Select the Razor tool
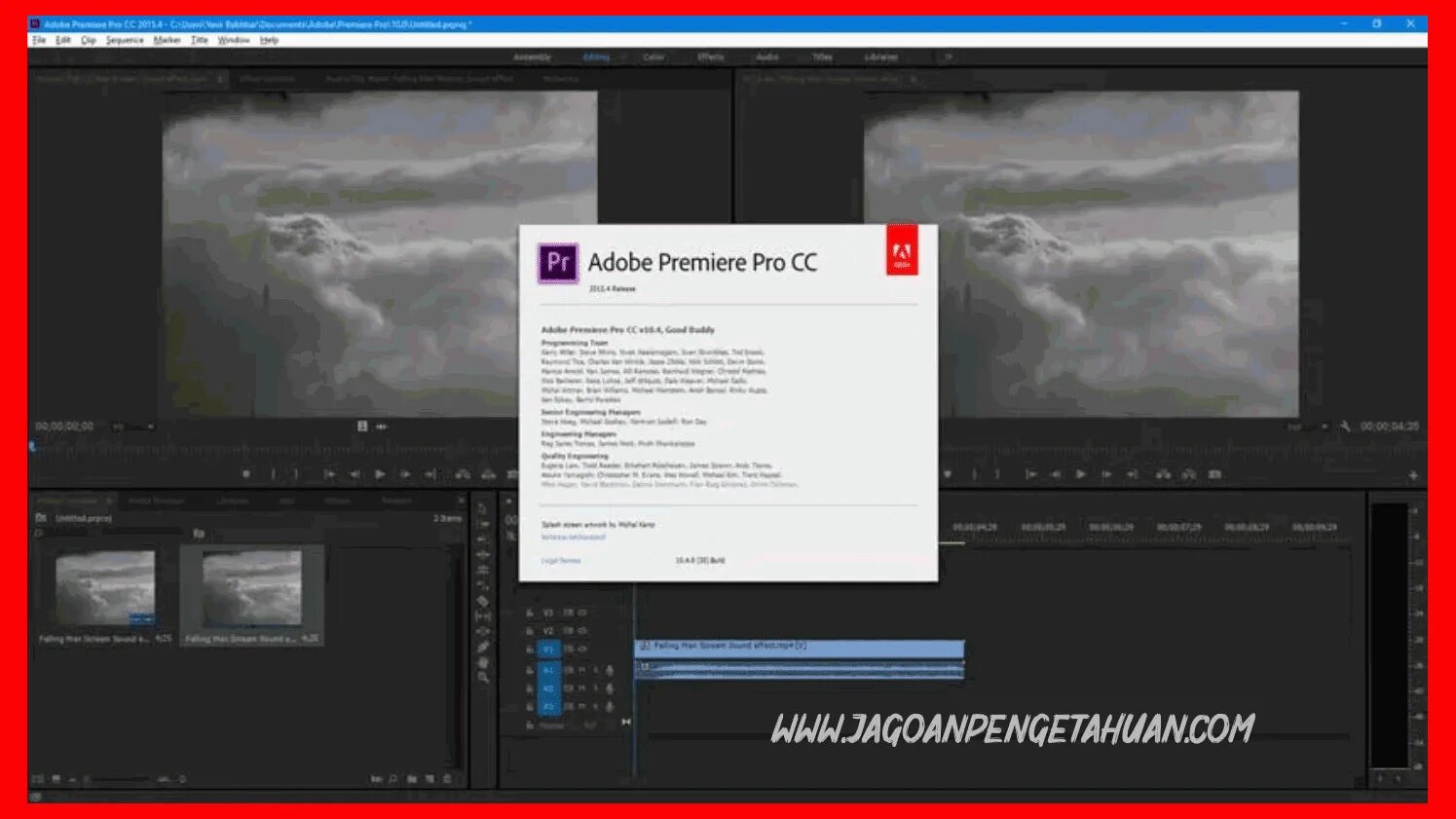1456x819 pixels. click(x=483, y=601)
